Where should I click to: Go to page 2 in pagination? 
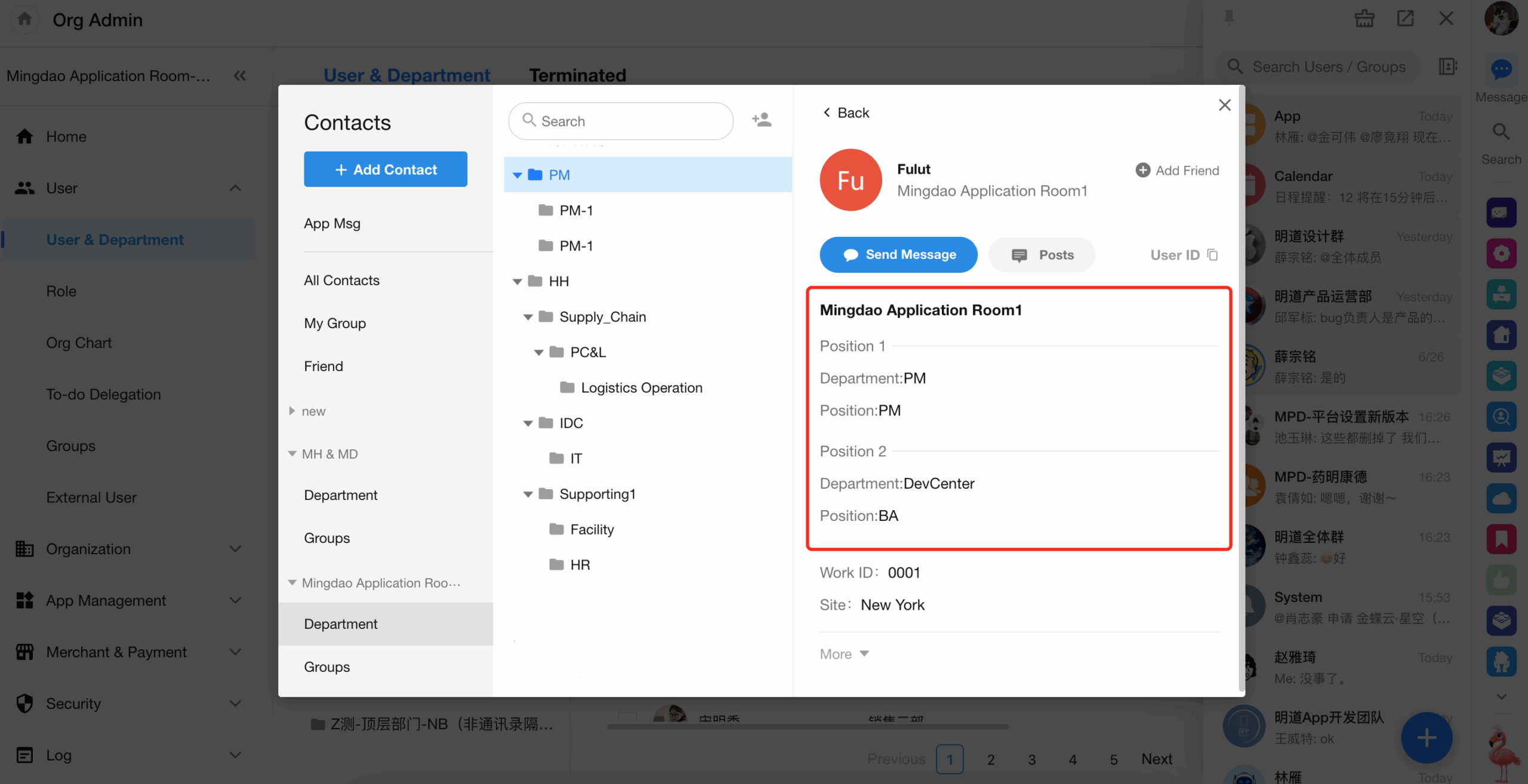[991, 760]
